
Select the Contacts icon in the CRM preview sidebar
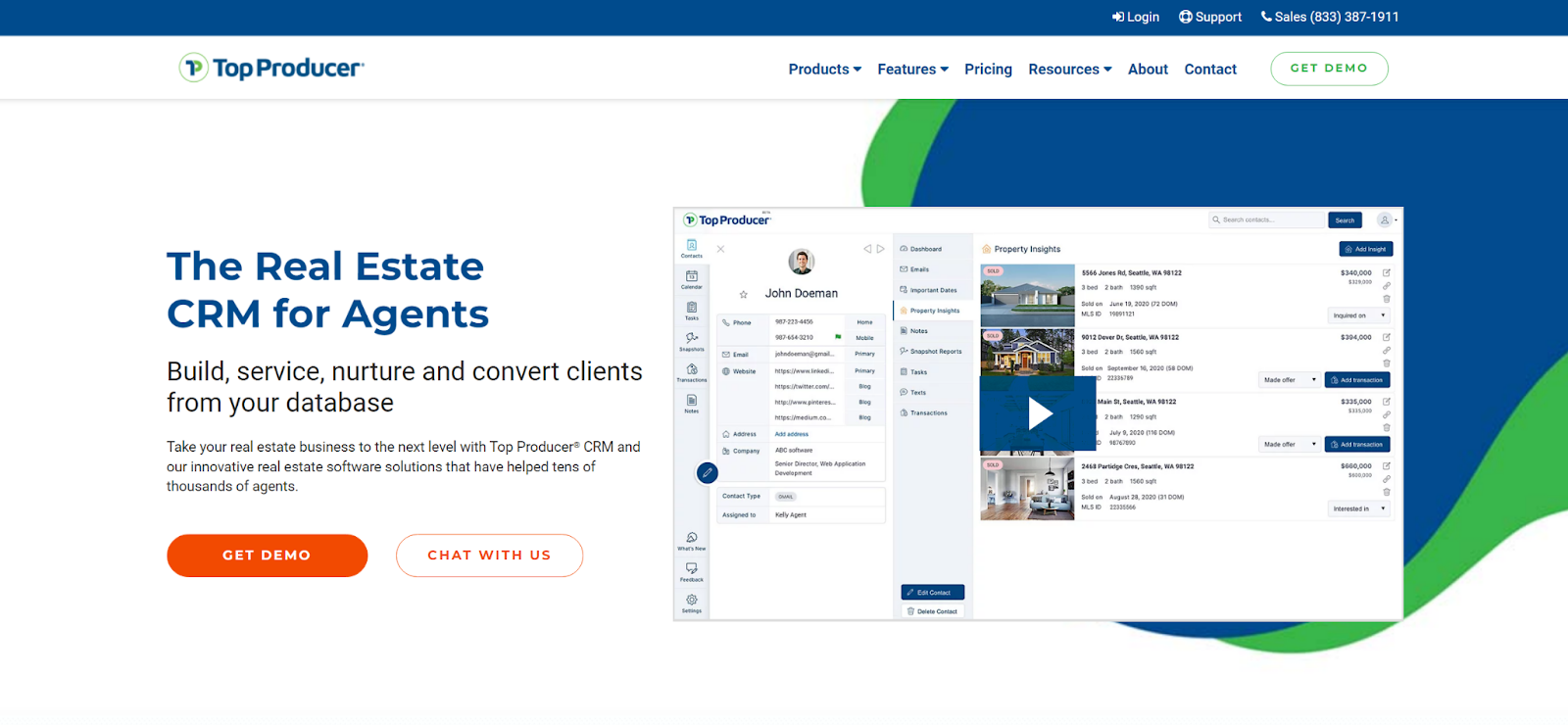pyautogui.click(x=692, y=248)
